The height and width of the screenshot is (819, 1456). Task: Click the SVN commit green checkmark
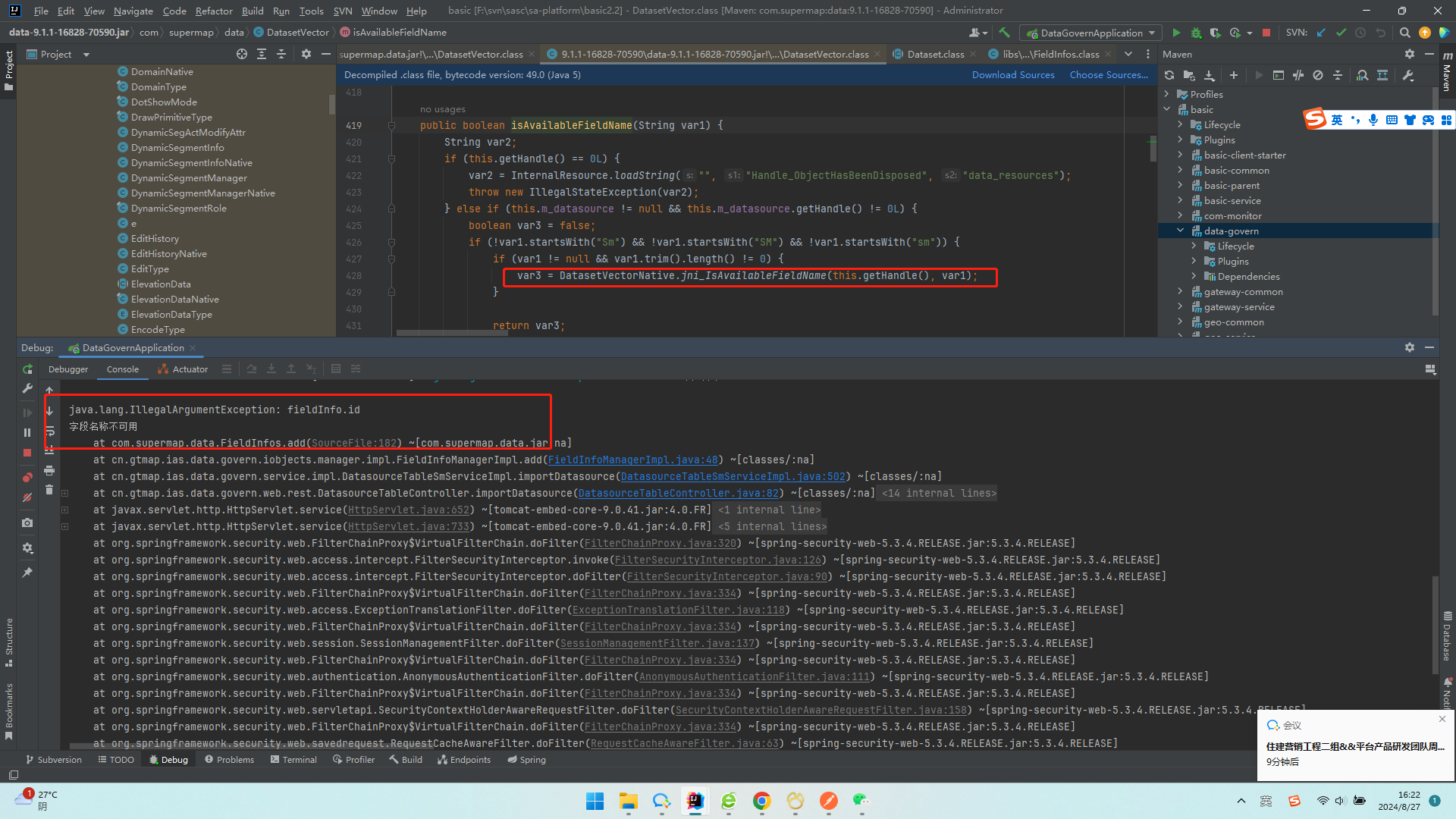1341,33
